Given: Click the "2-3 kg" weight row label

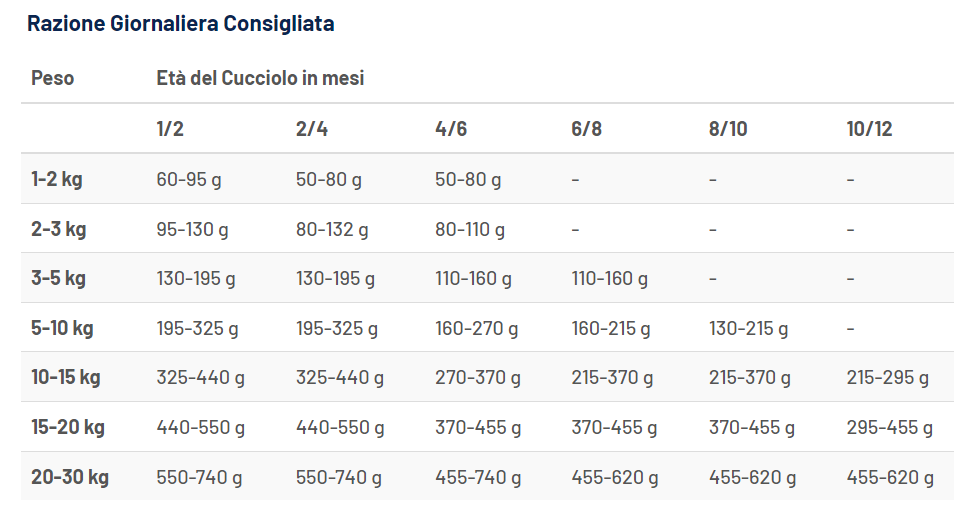Looking at the screenshot, I should (58, 229).
